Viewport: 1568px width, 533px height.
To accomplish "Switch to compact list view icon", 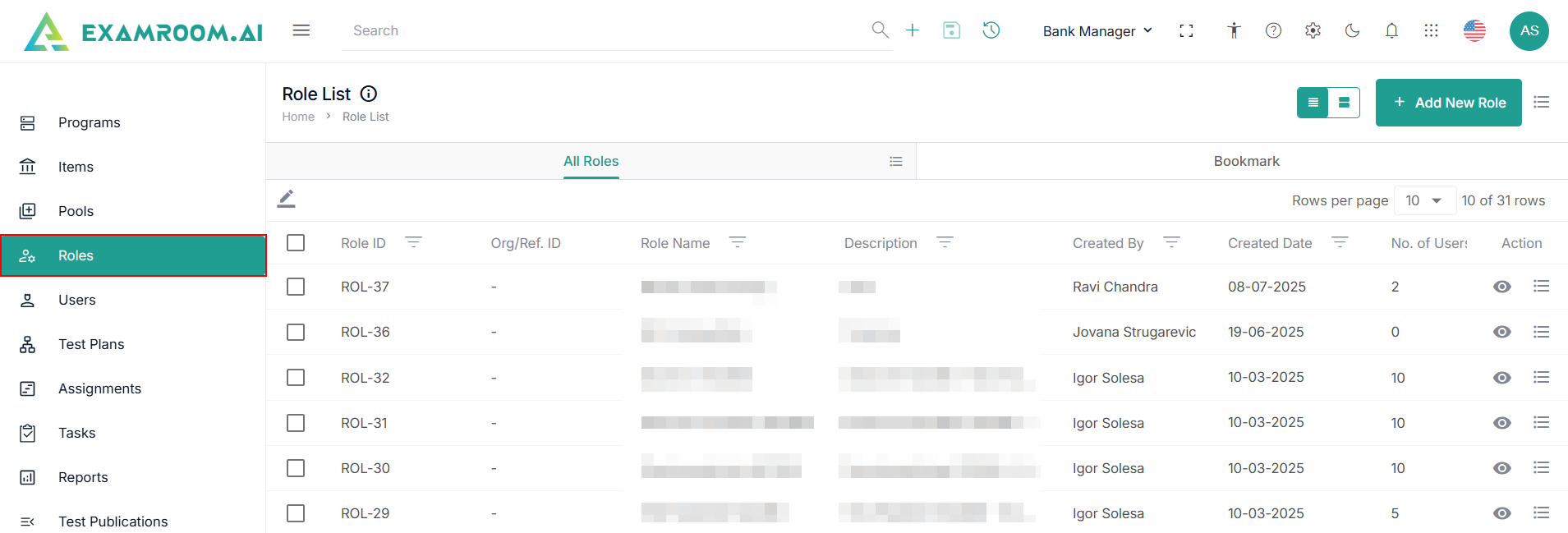I will (x=1313, y=103).
